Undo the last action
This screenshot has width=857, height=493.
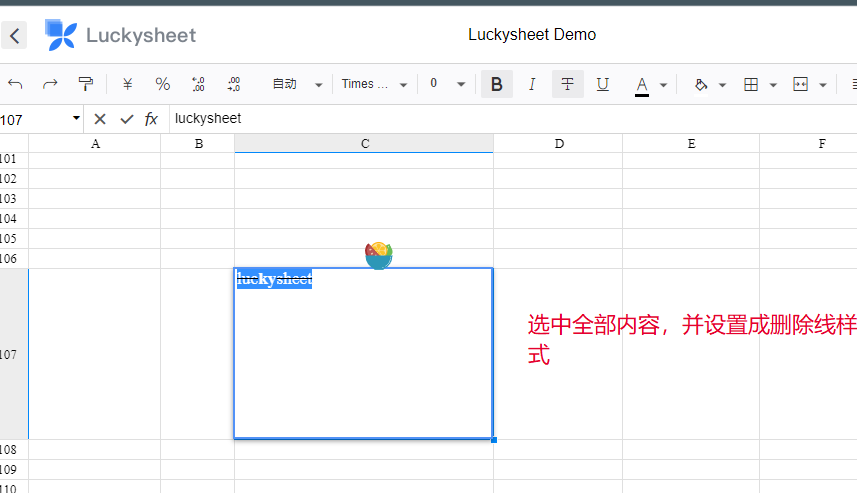pyautogui.click(x=15, y=84)
